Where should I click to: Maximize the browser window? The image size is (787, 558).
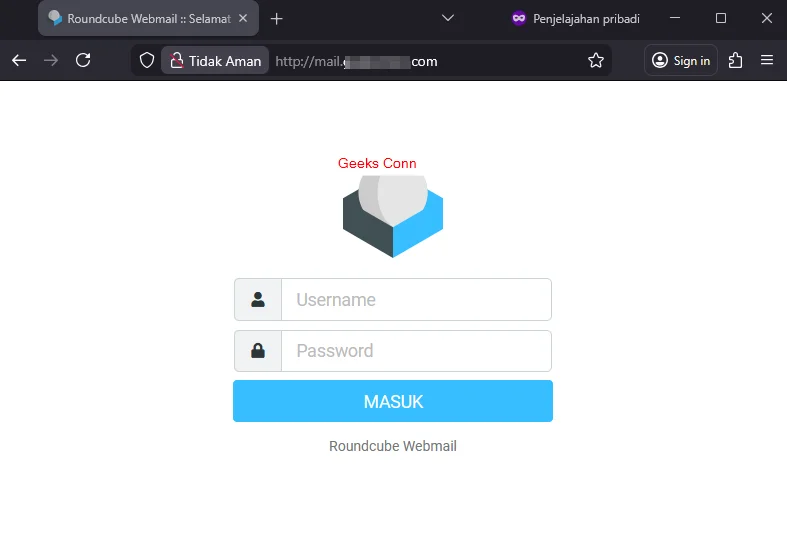[x=721, y=19]
